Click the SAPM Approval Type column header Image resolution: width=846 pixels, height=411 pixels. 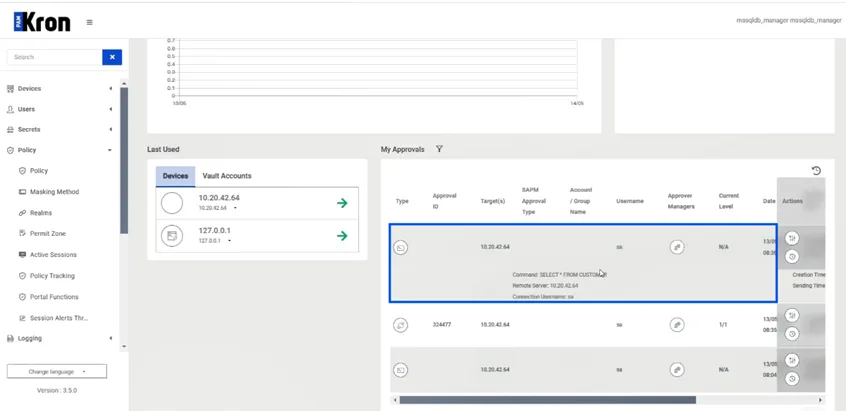tap(534, 201)
